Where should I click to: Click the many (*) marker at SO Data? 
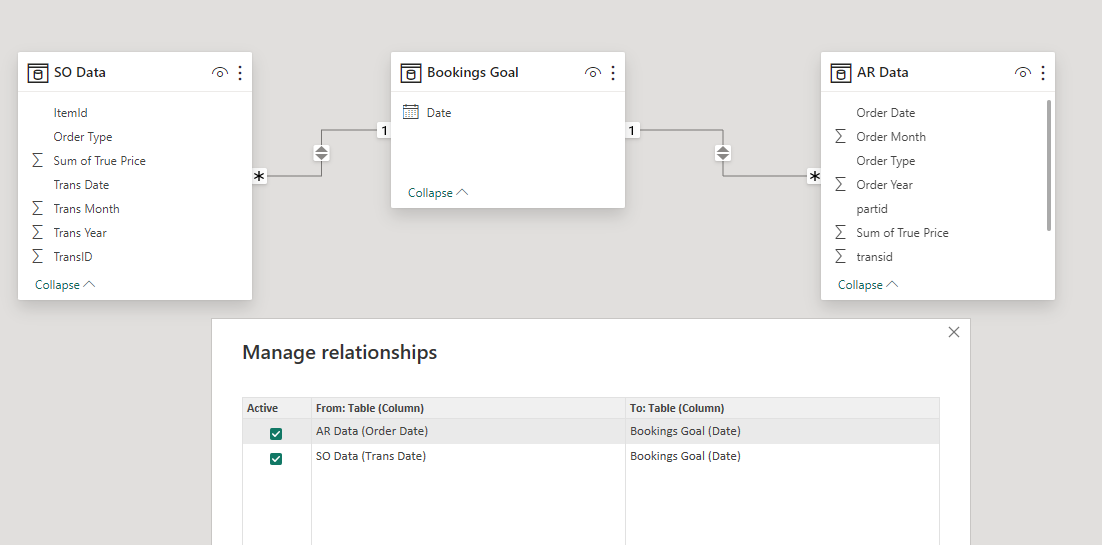pyautogui.click(x=259, y=177)
